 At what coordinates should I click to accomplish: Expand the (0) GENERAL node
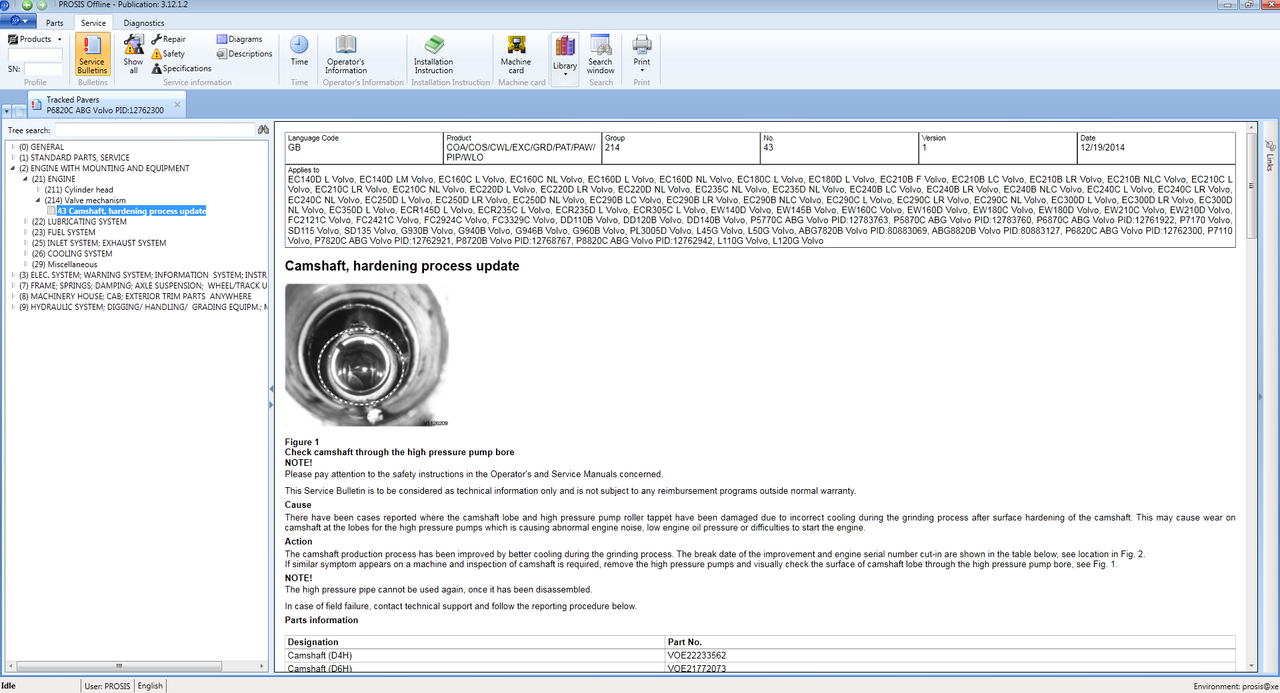coord(13,147)
